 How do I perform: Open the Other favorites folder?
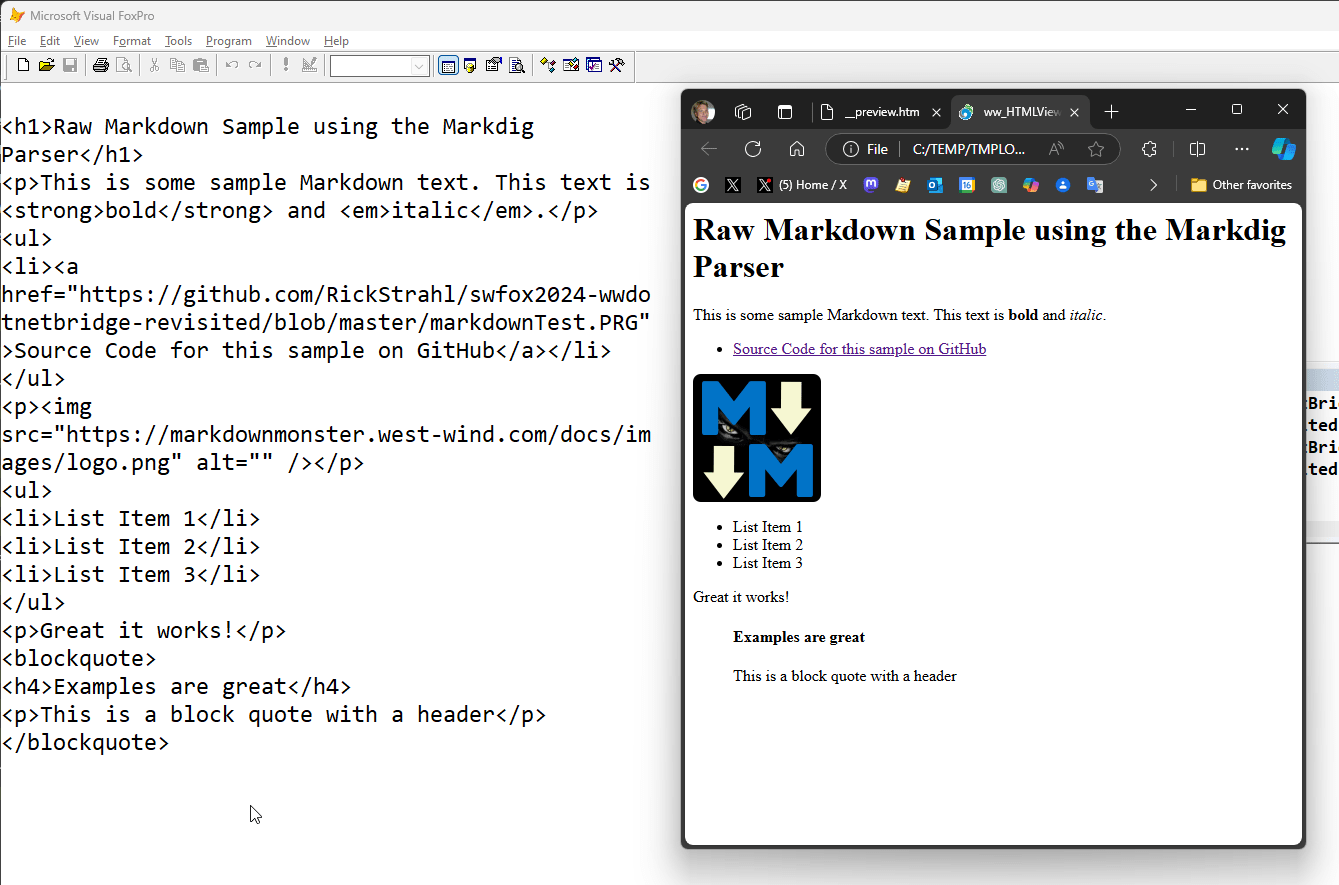tap(1241, 185)
